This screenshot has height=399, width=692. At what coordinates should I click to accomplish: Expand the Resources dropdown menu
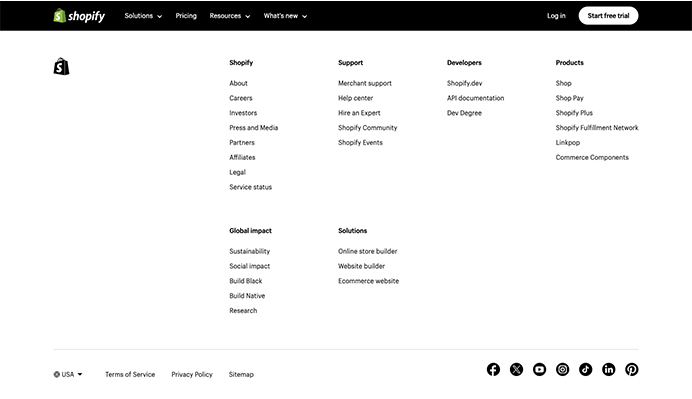229,16
